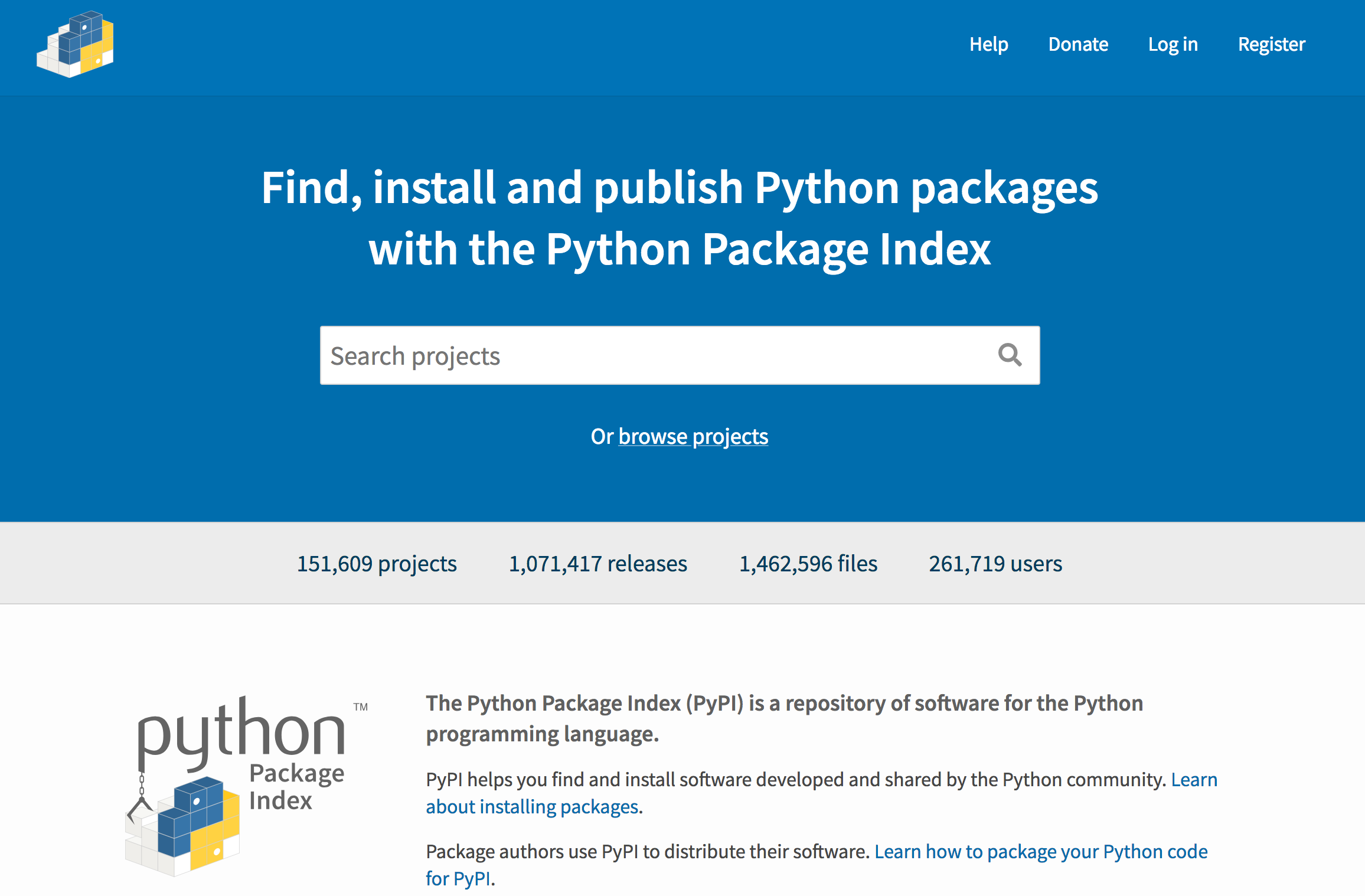This screenshot has width=1365, height=896.
Task: Focus the Search projects field
Action: tap(649, 355)
